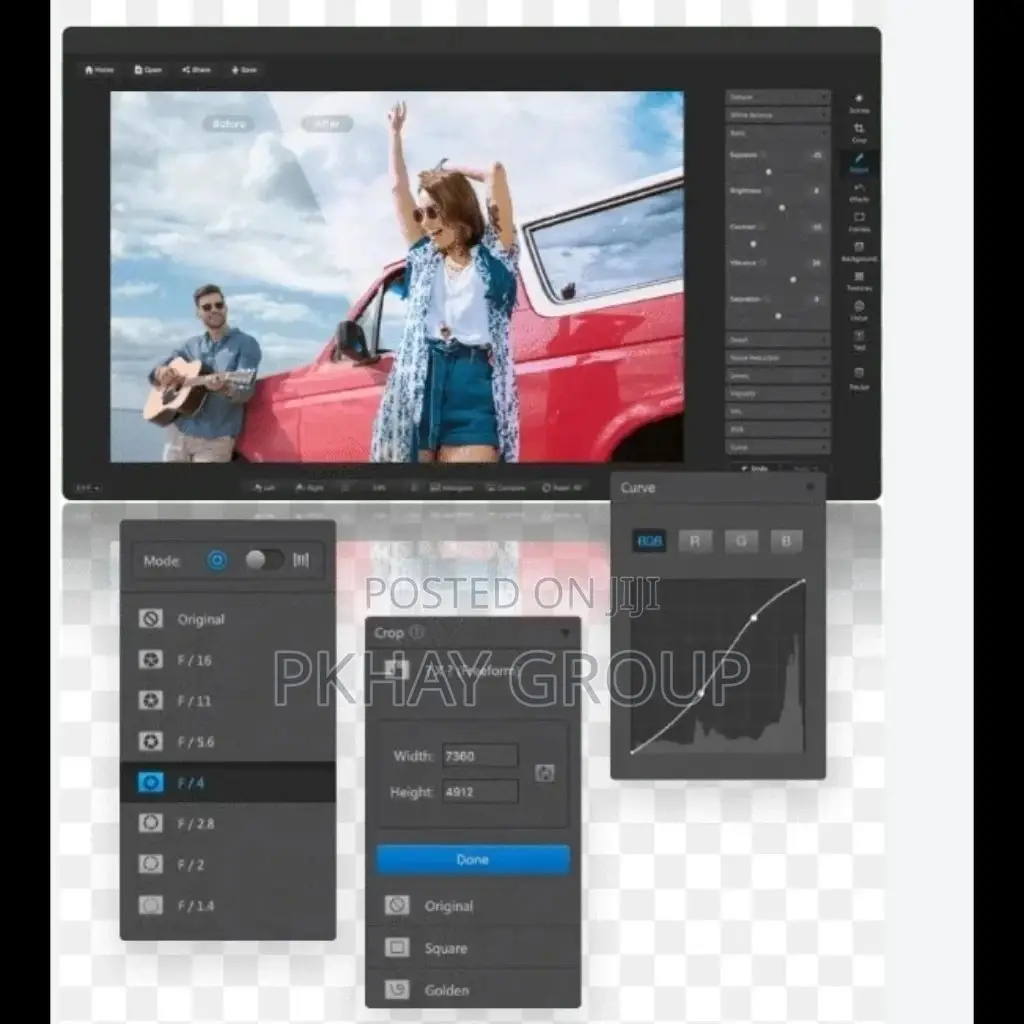Select the Effects tool in the right sidebar
The width and height of the screenshot is (1024, 1024).
pos(859,193)
